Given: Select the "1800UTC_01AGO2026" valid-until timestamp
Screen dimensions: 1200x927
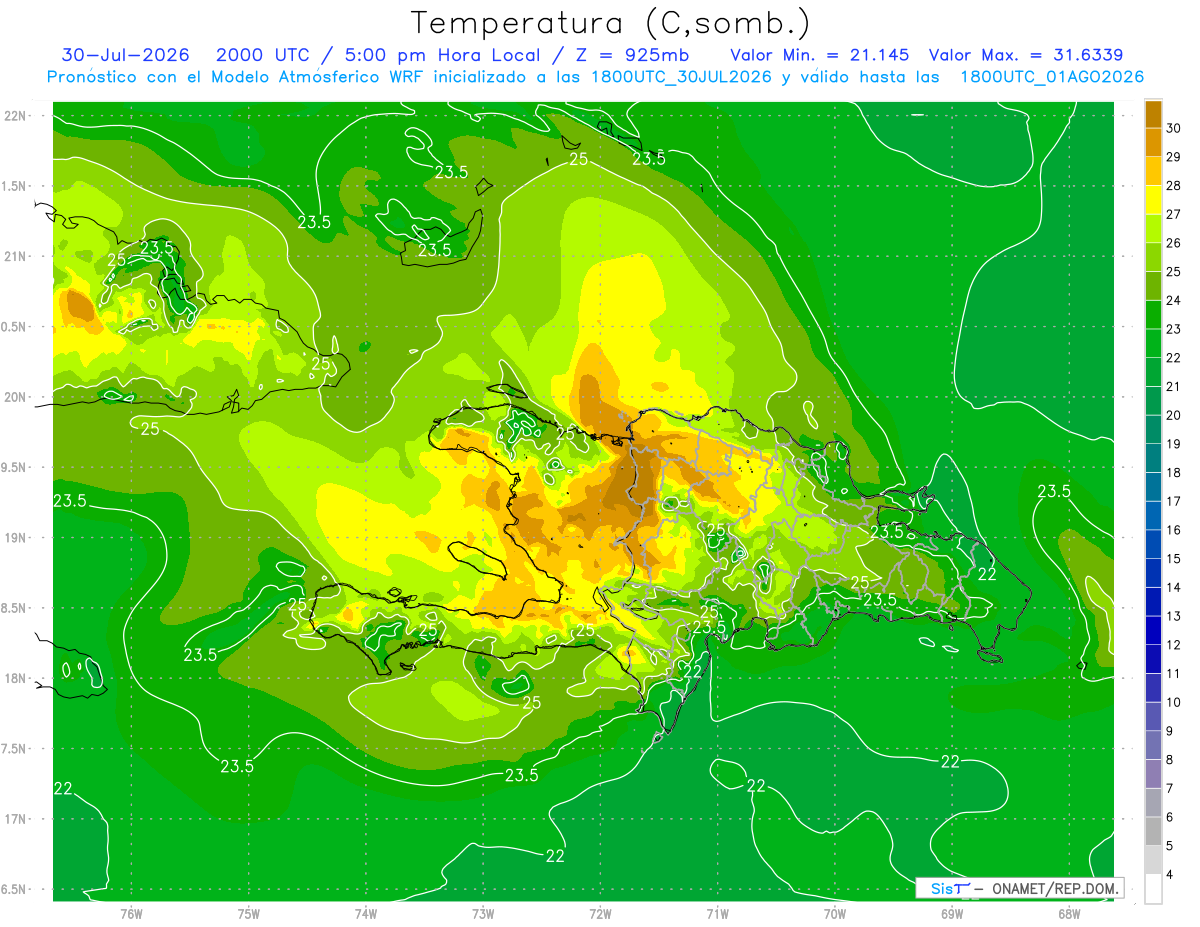Looking at the screenshot, I should click(1052, 77).
